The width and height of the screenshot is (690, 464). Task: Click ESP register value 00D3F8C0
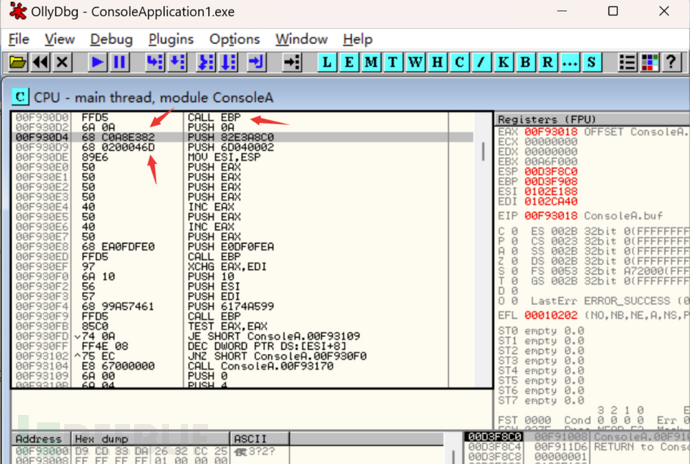[551, 172]
